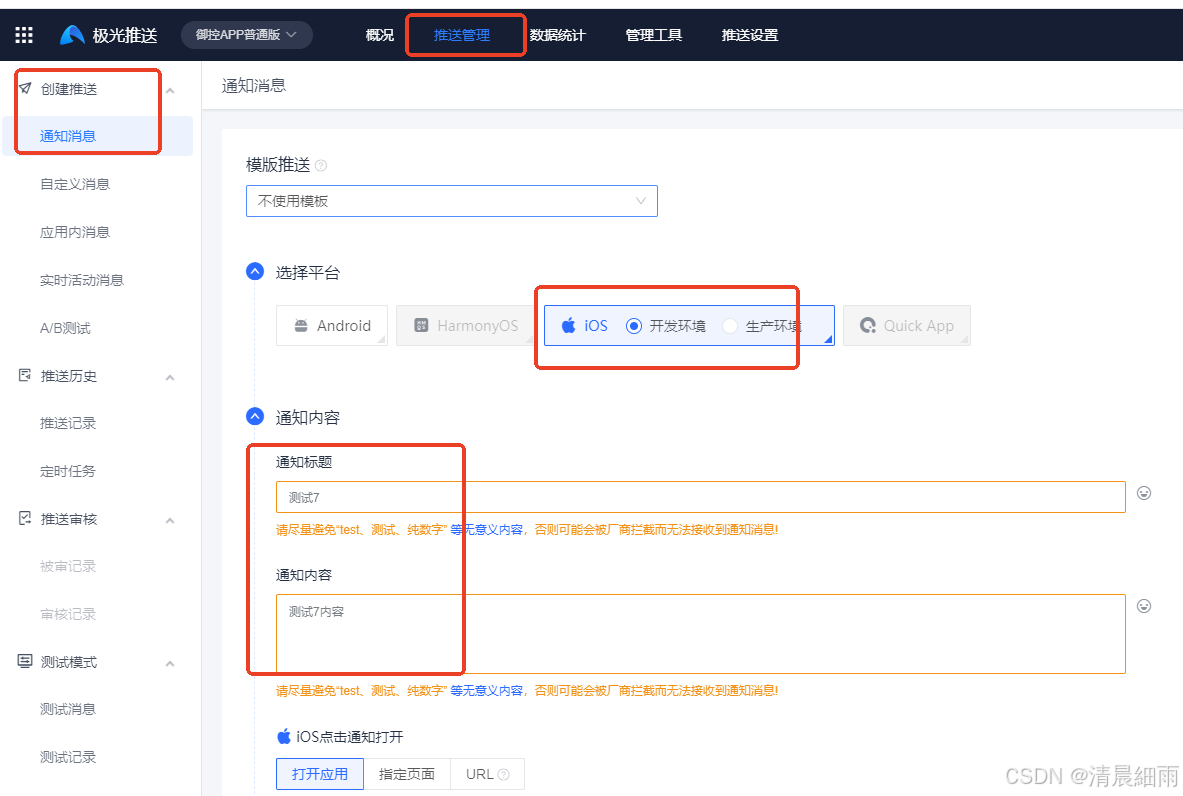Collapse the 通知内容 section chevron
This screenshot has width=1183, height=796.
pos(255,416)
